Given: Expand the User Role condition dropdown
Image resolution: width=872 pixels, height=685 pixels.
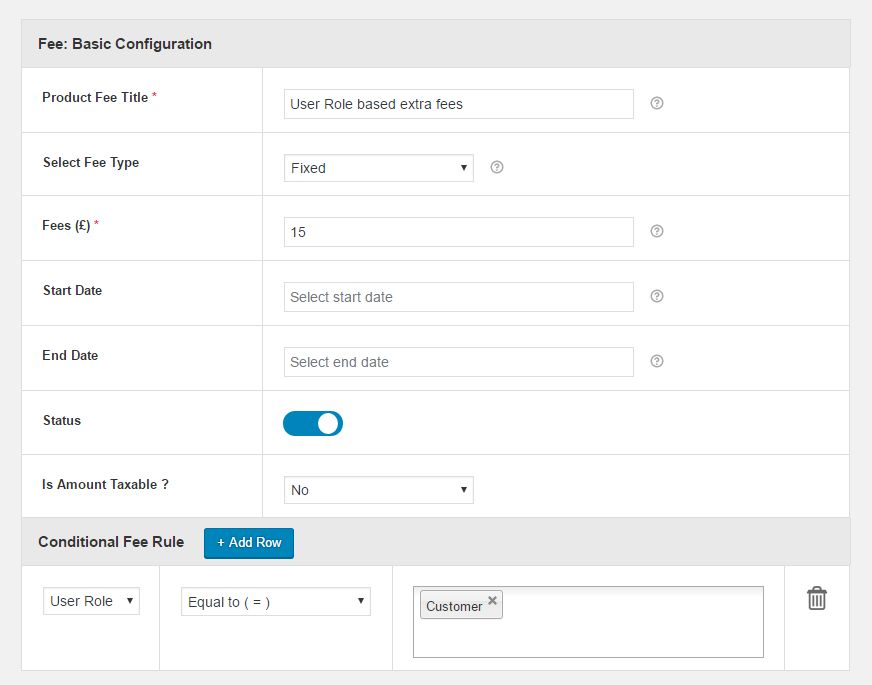Looking at the screenshot, I should coord(91,601).
